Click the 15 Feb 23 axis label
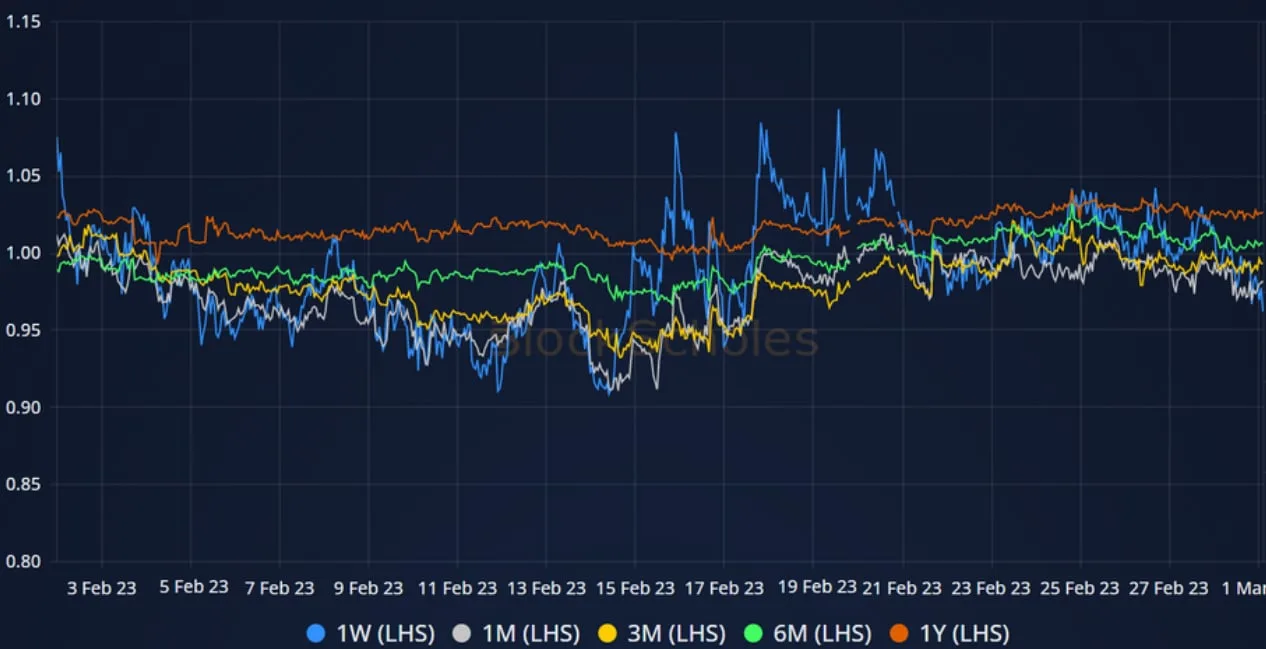This screenshot has width=1266, height=649. [634, 588]
